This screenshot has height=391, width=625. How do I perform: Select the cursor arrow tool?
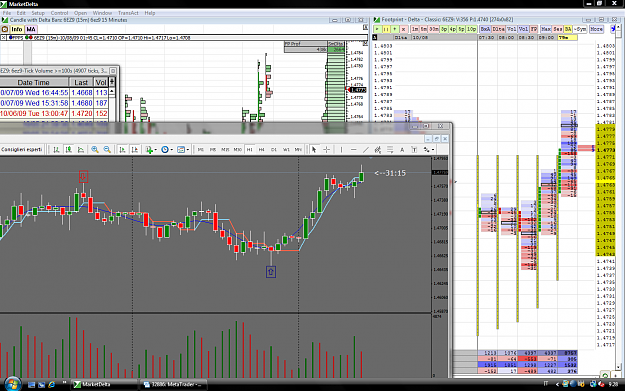pos(314,149)
